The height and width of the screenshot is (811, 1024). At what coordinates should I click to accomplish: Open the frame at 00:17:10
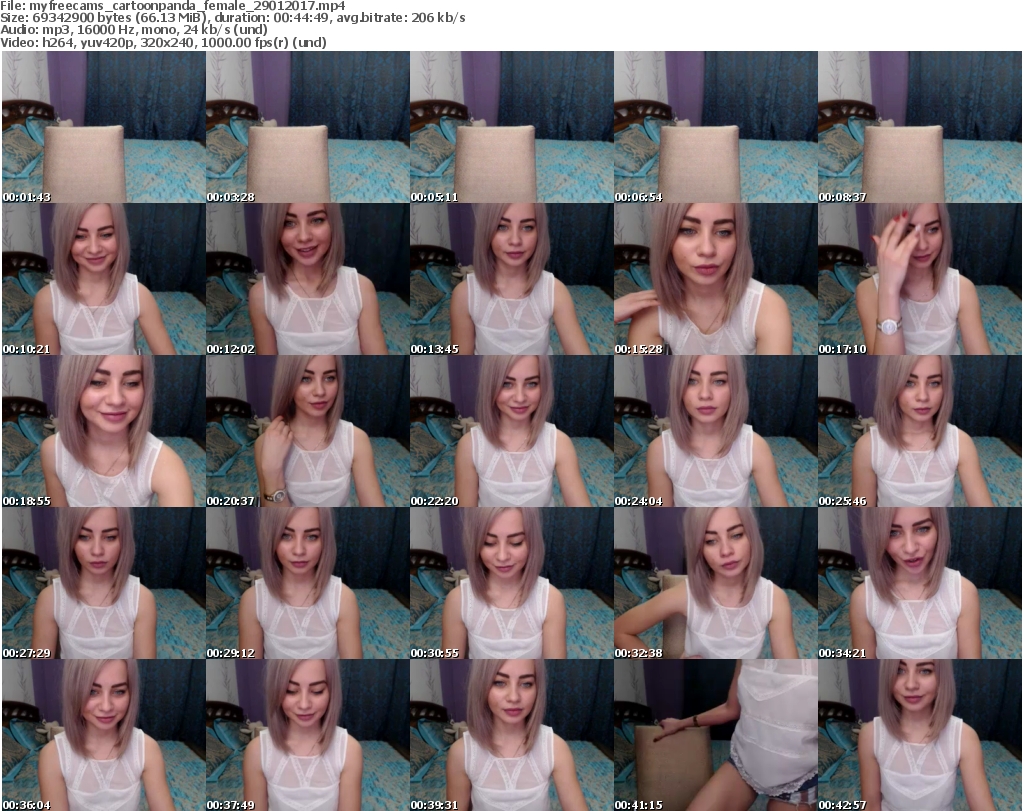[x=920, y=279]
